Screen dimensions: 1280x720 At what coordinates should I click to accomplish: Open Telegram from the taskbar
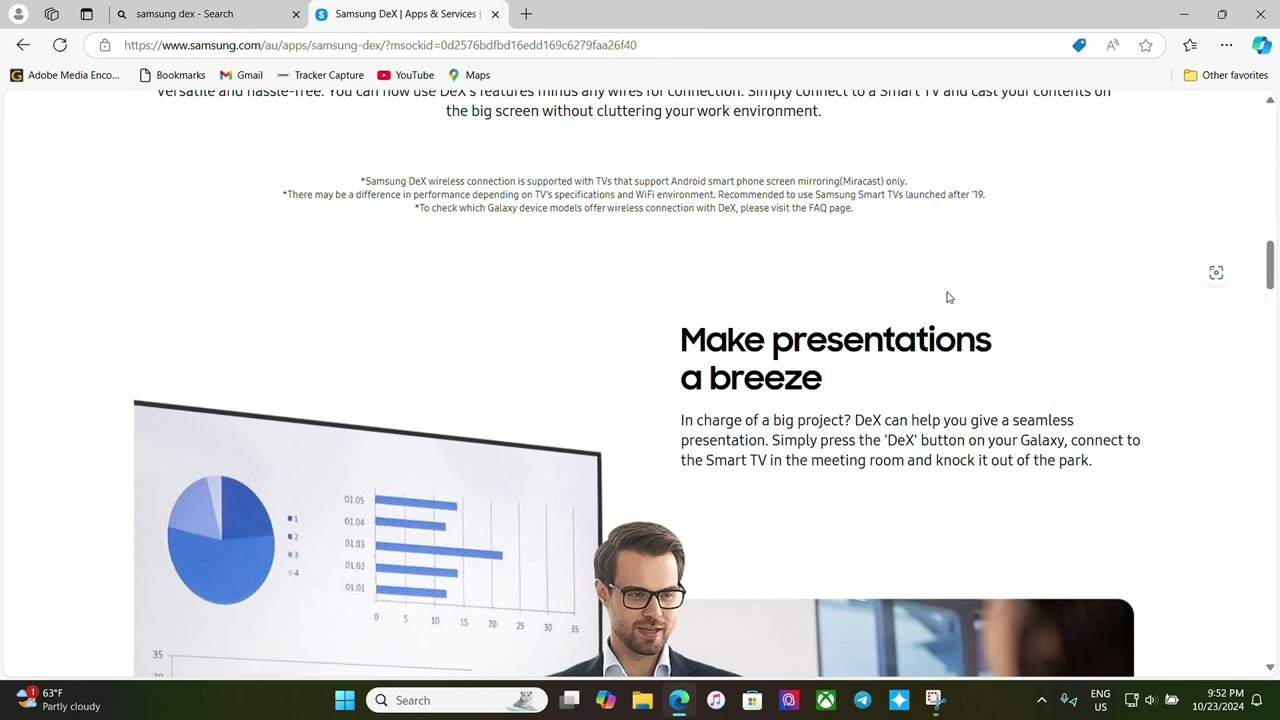coord(862,700)
